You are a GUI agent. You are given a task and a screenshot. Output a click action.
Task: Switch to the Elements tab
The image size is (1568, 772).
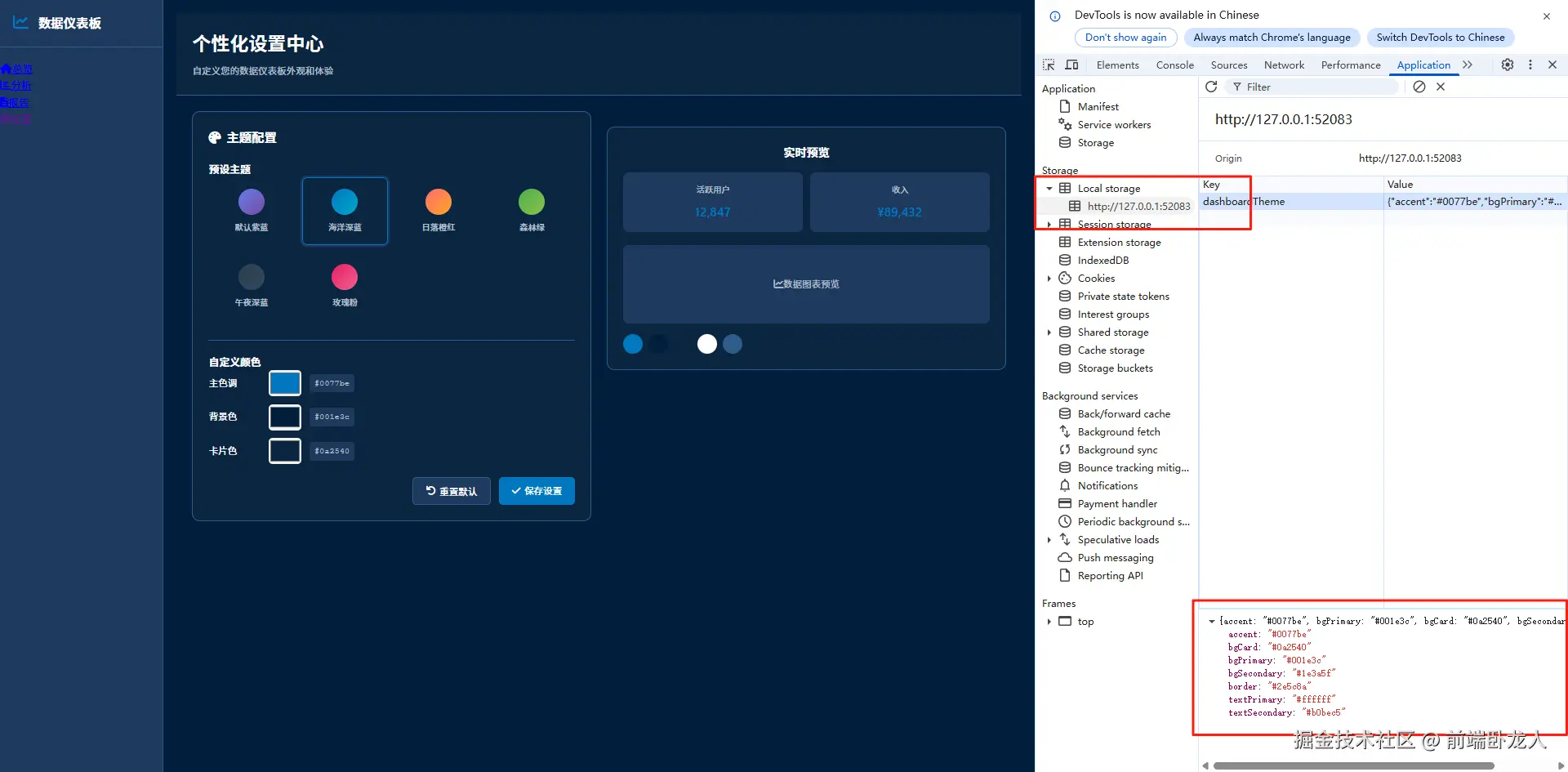tap(1117, 65)
